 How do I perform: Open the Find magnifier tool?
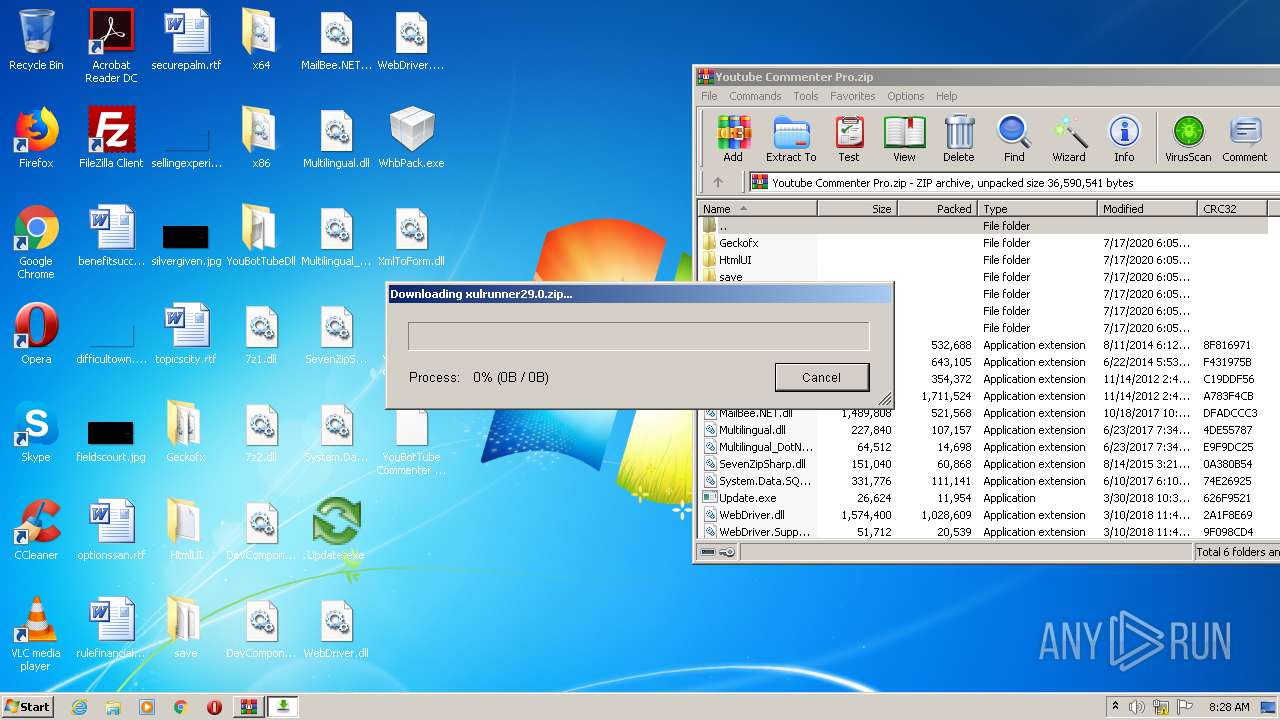pyautogui.click(x=1014, y=138)
